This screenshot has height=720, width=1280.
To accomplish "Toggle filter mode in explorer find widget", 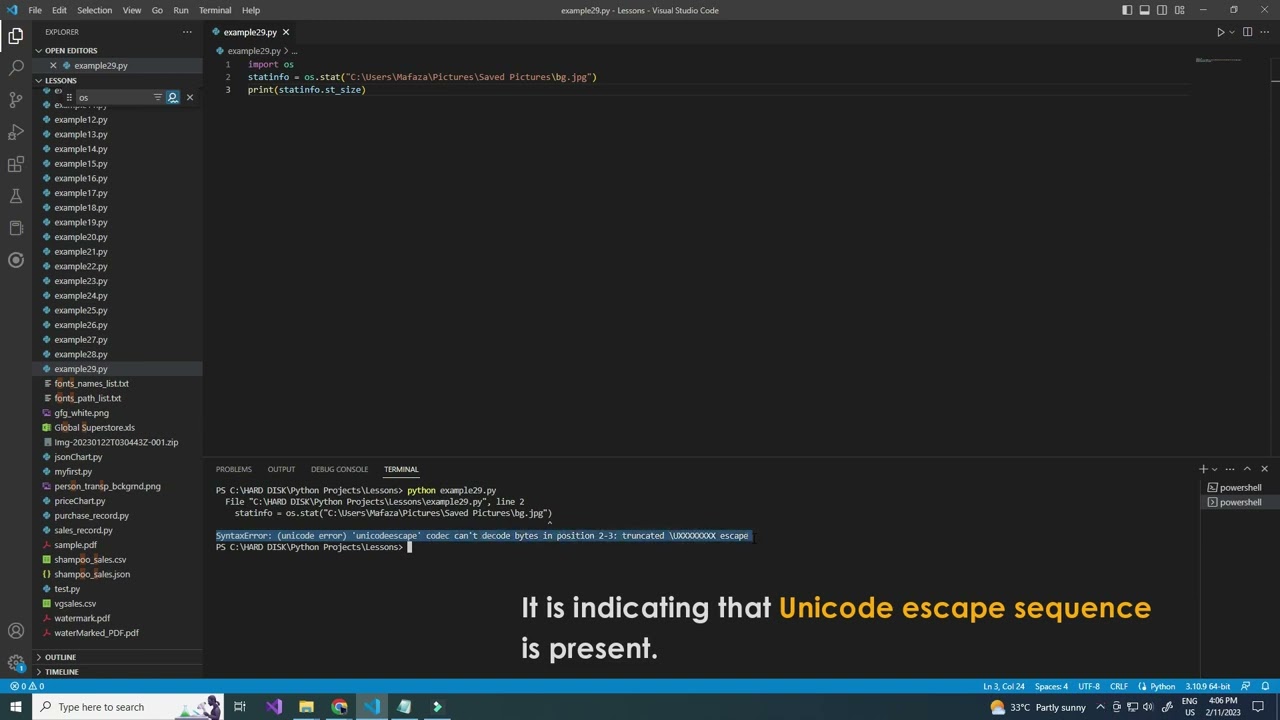I will (157, 97).
